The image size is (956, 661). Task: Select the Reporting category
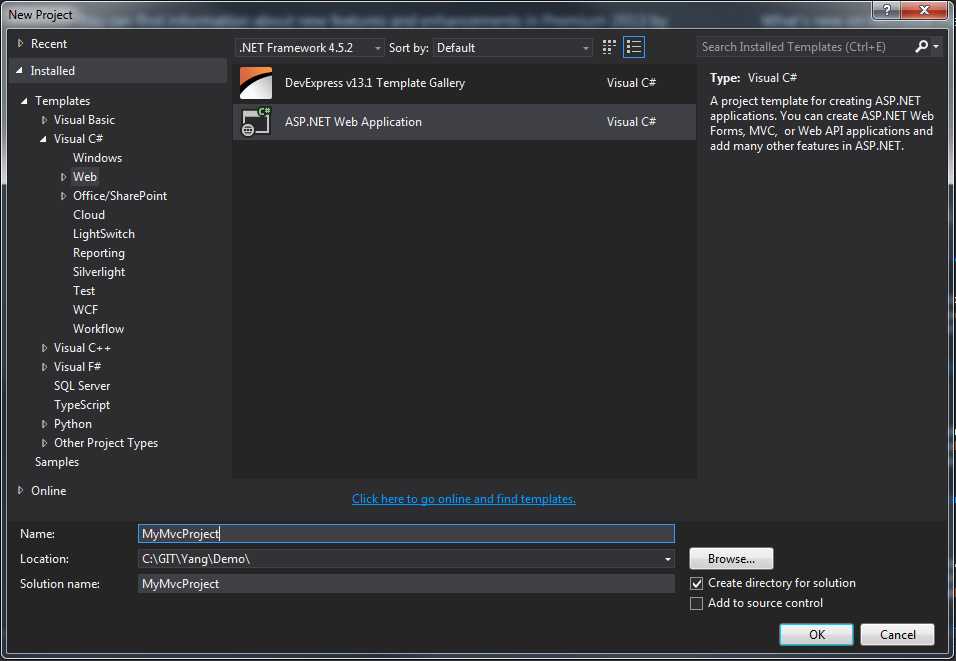[99, 252]
